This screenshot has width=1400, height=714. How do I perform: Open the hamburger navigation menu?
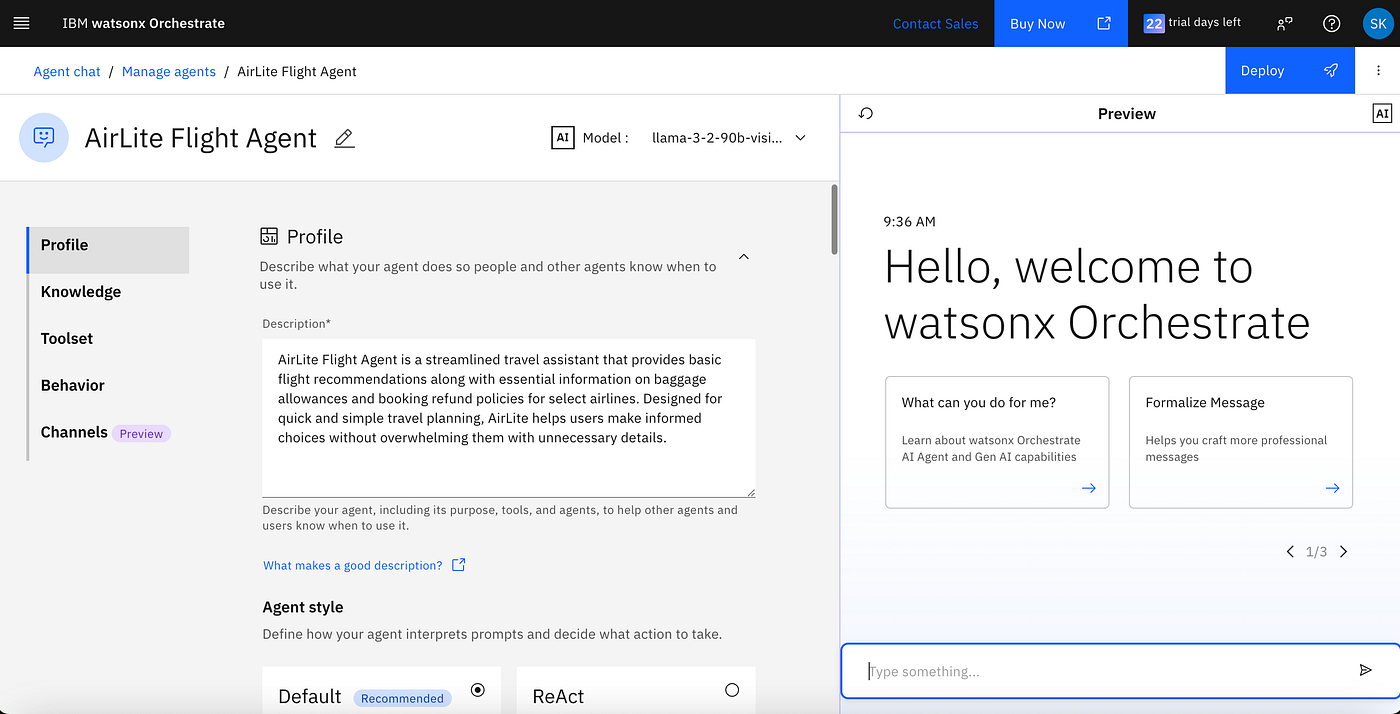click(22, 23)
